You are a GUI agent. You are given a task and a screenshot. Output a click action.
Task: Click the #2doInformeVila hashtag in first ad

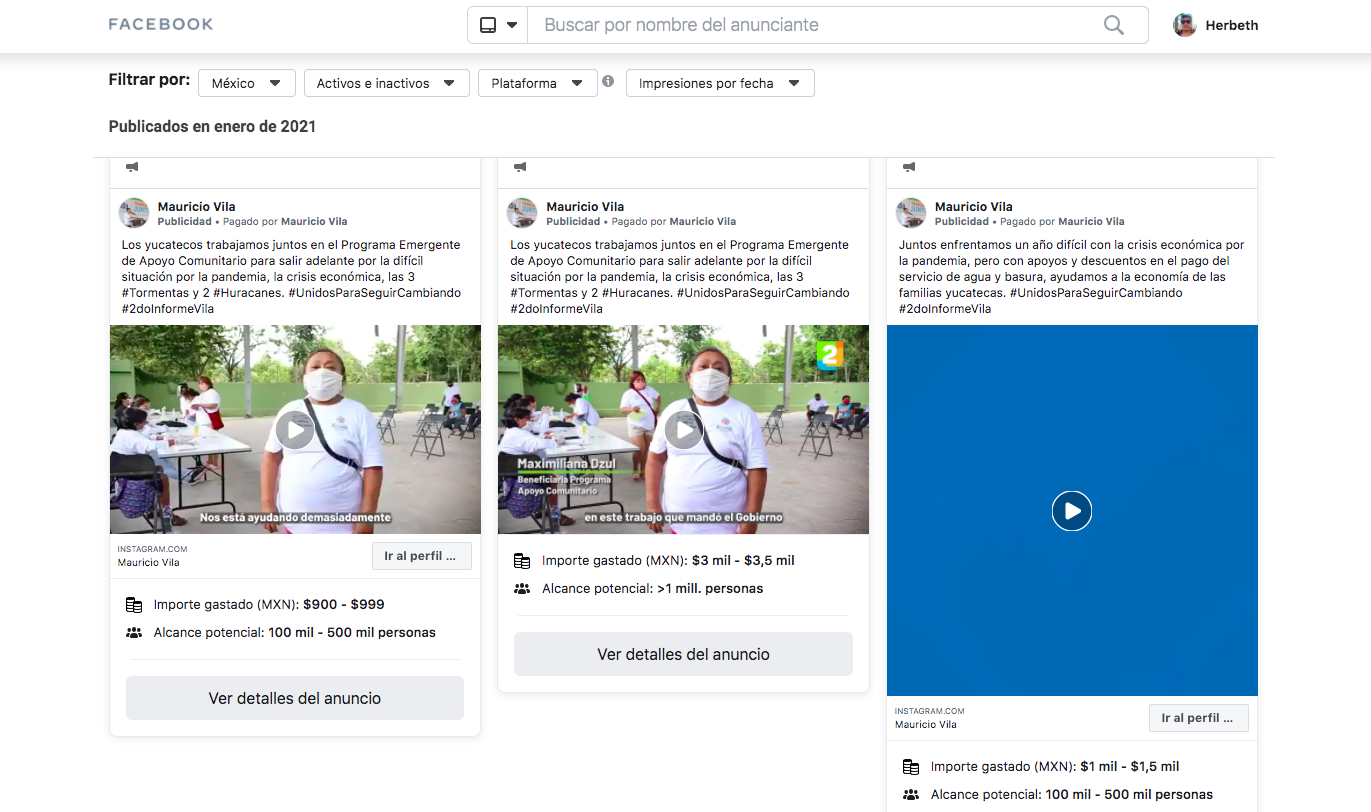coord(168,309)
